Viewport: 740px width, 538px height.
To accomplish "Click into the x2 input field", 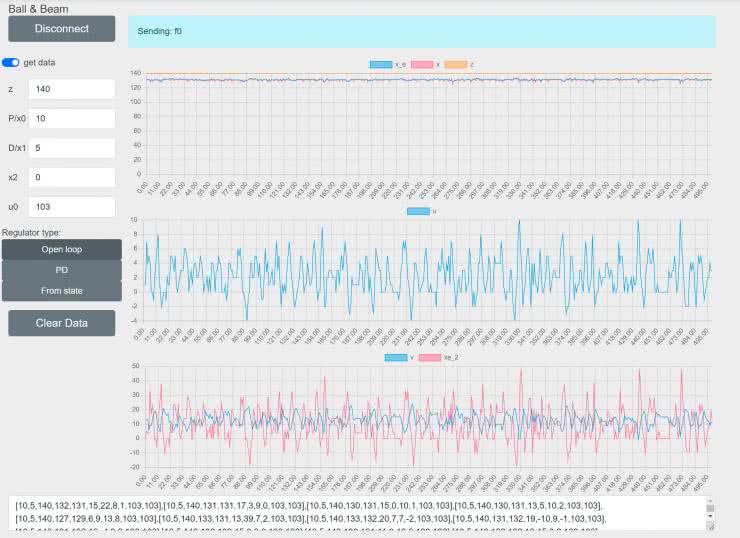I will click(72, 176).
